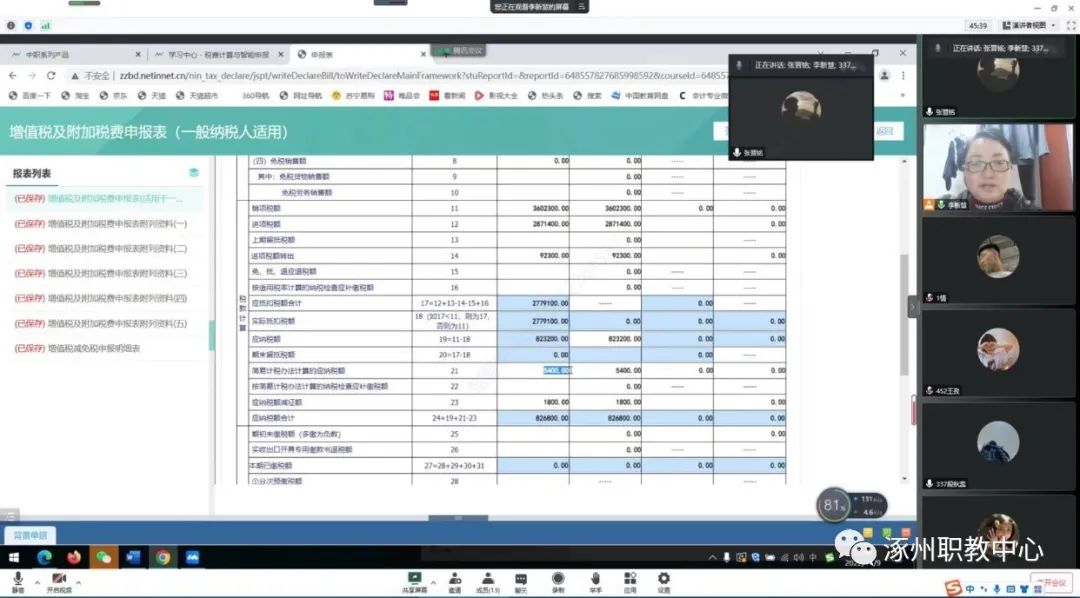Click the 返回 button on the teal header
Screen dimensions: 1080x598
(x=885, y=132)
